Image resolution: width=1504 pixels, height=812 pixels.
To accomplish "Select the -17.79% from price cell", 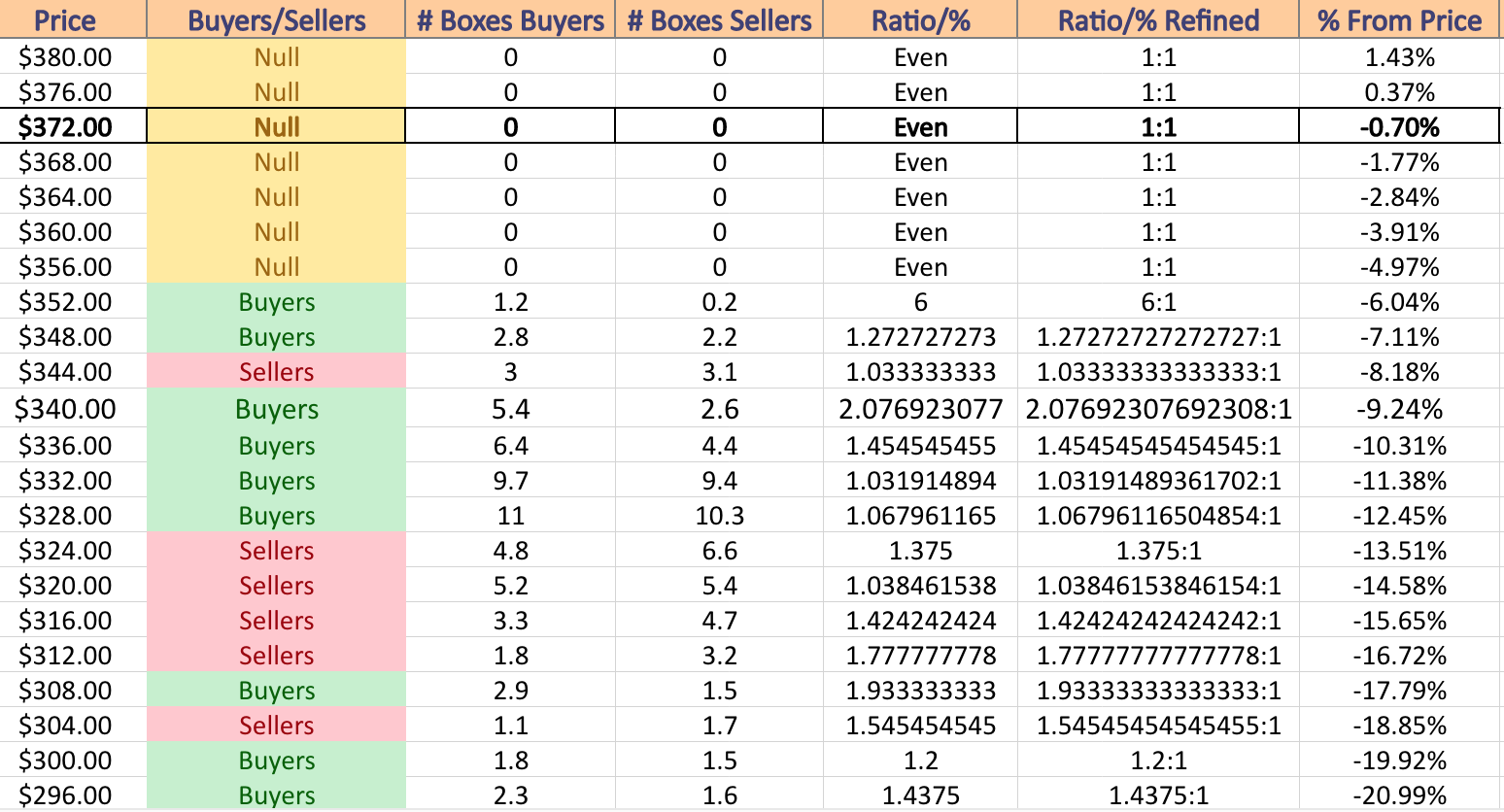I will tap(1400, 691).
